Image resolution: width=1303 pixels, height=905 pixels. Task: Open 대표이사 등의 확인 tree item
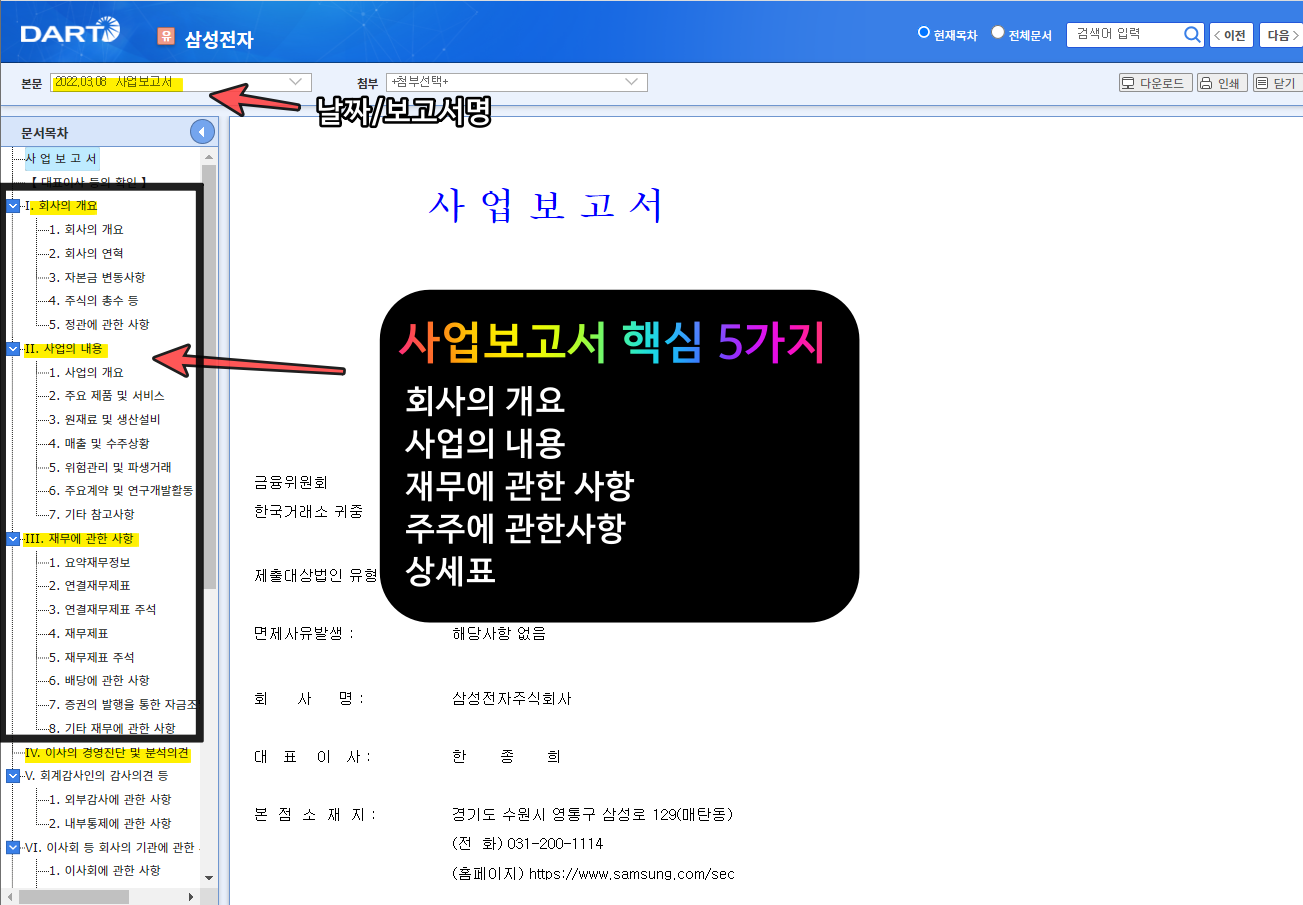click(x=89, y=181)
